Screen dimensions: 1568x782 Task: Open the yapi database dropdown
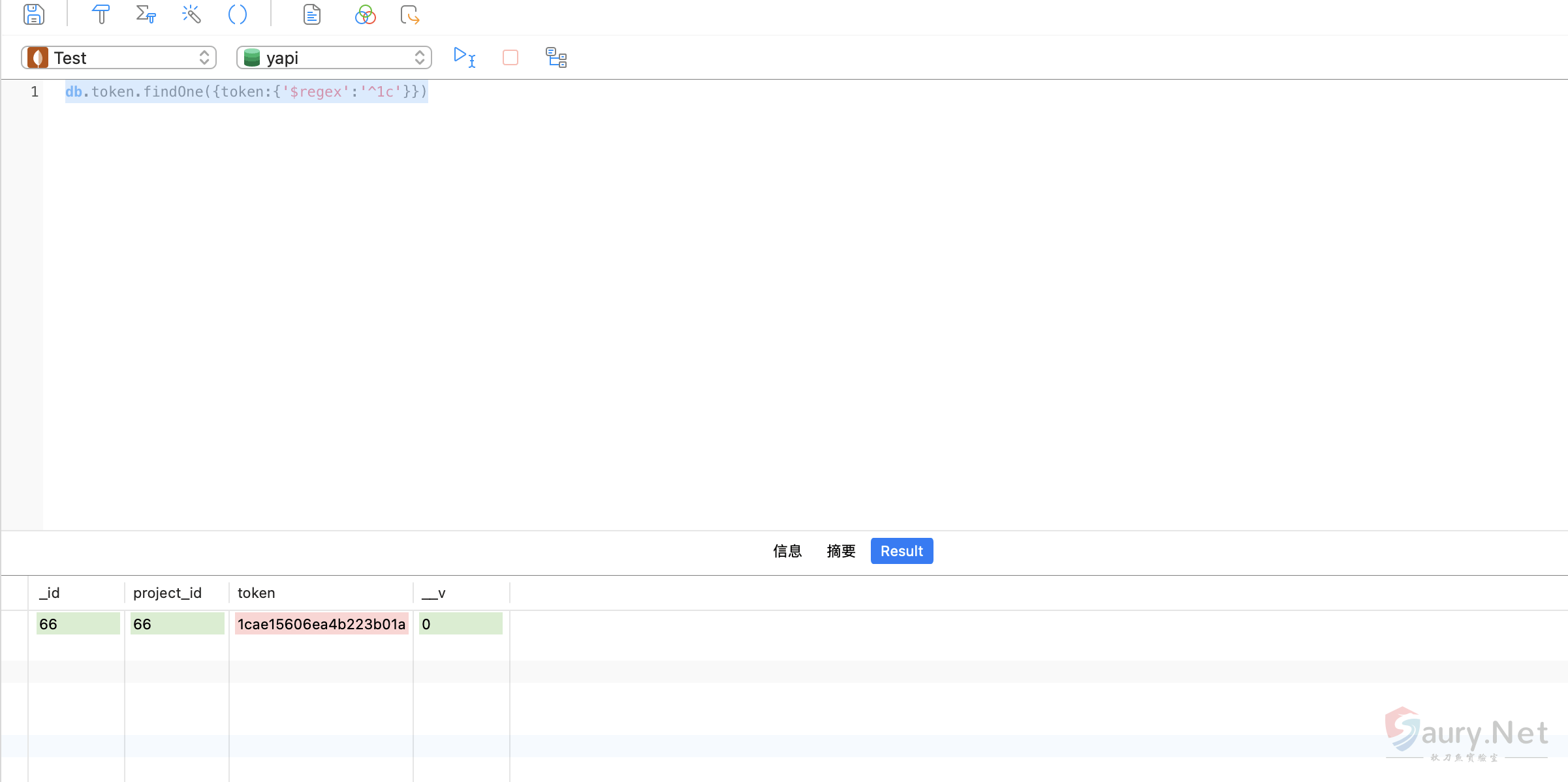pyautogui.click(x=334, y=57)
